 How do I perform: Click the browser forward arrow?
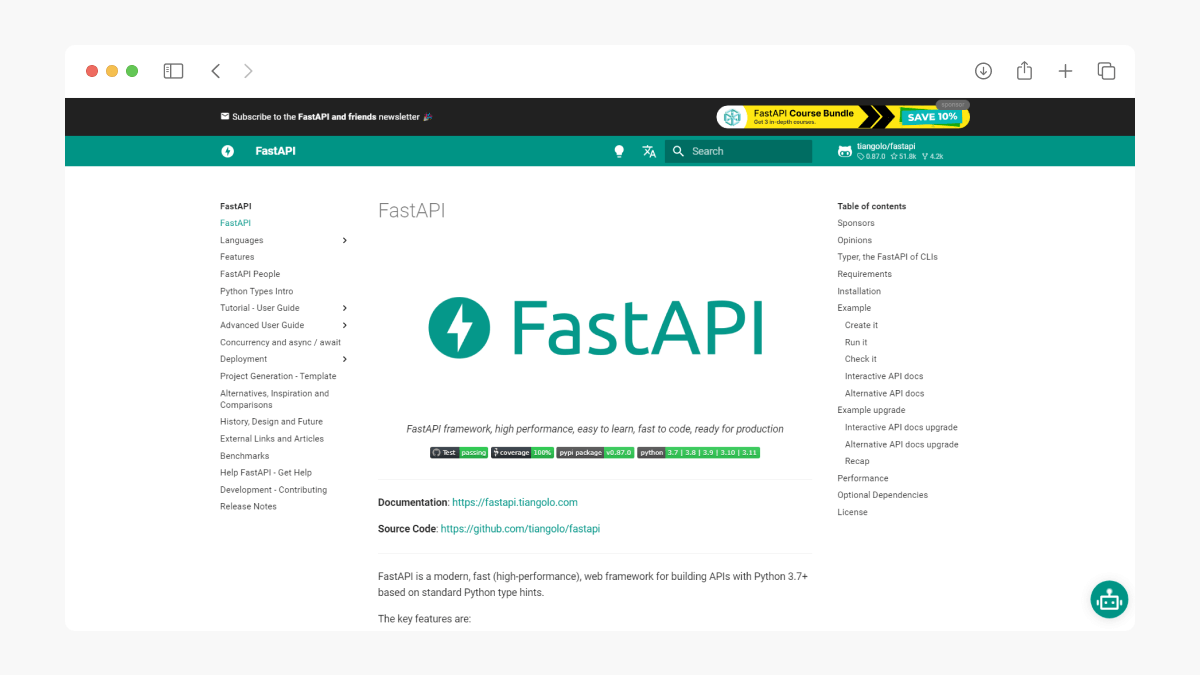pyautogui.click(x=248, y=71)
